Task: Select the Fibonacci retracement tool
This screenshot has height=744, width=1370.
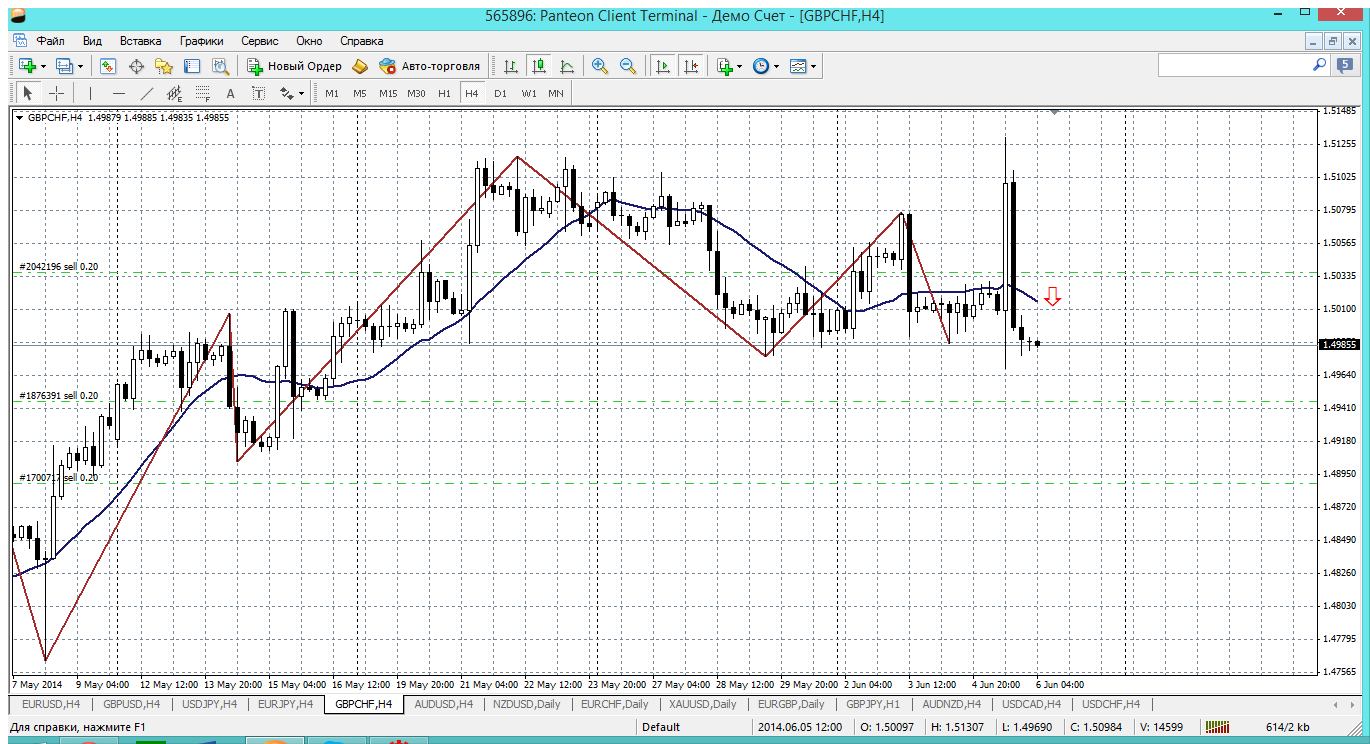Action: [203, 93]
